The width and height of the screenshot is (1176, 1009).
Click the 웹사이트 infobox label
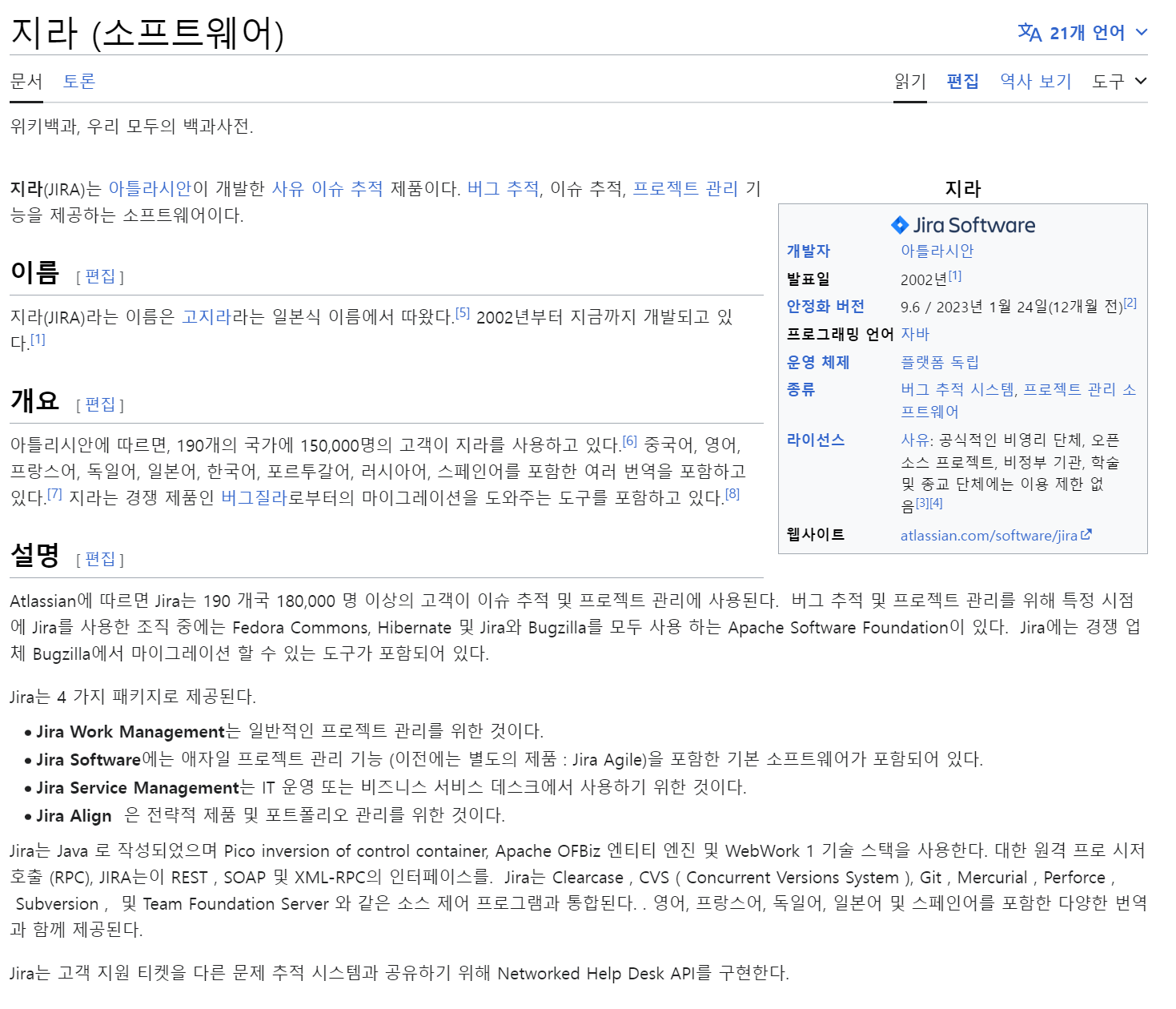[816, 534]
